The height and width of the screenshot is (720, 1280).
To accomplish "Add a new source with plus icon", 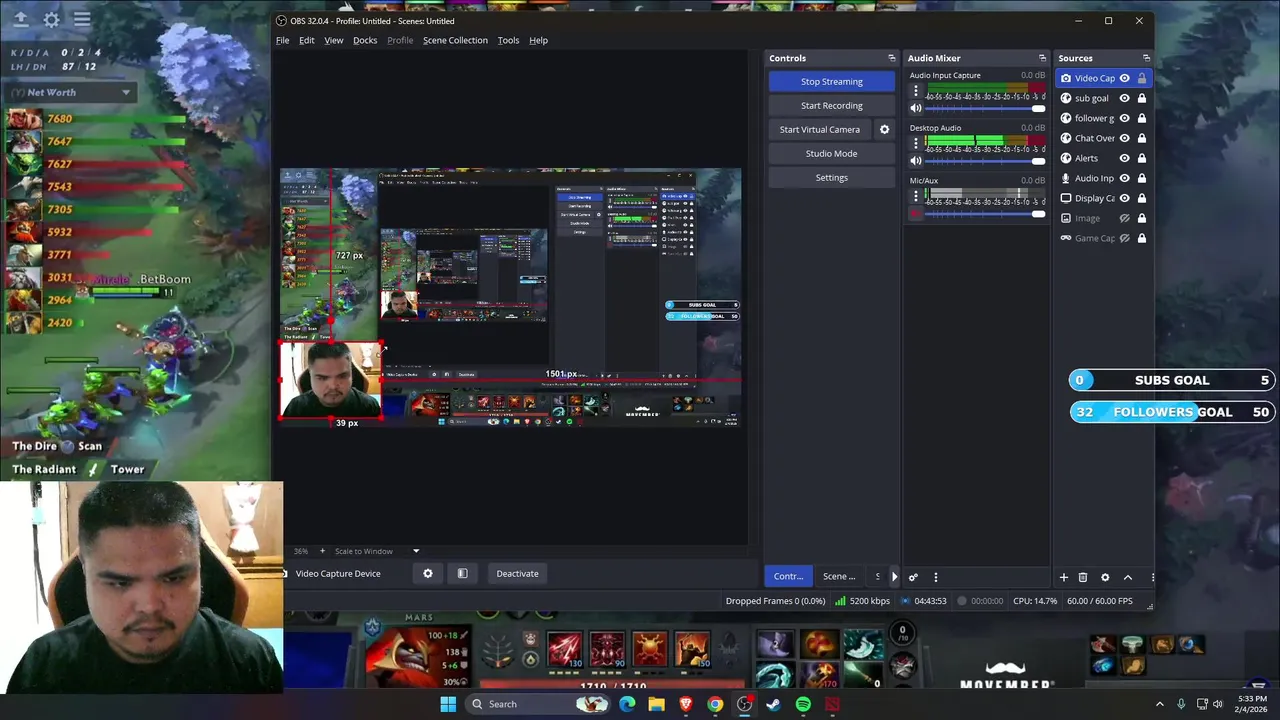I will click(x=1064, y=577).
